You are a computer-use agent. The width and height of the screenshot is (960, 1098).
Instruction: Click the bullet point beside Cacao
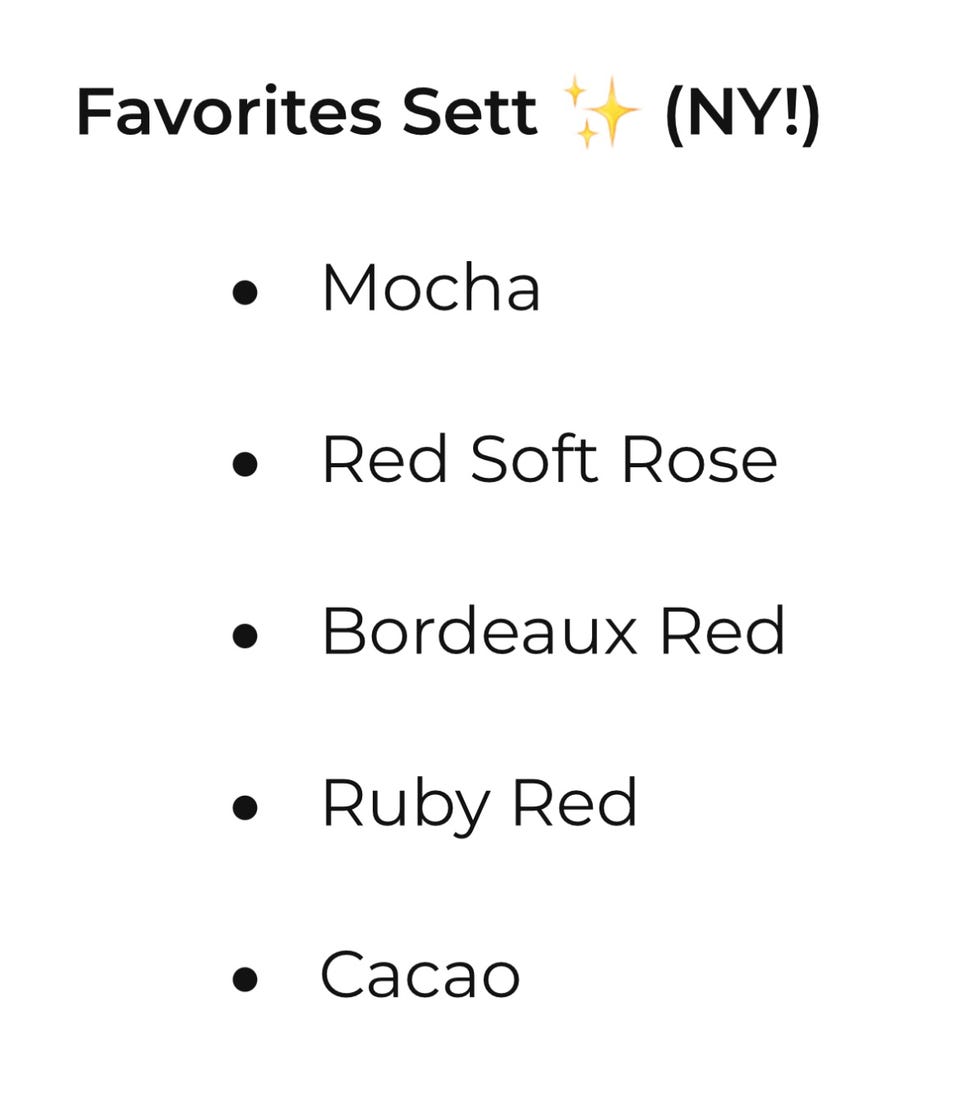tap(245, 979)
